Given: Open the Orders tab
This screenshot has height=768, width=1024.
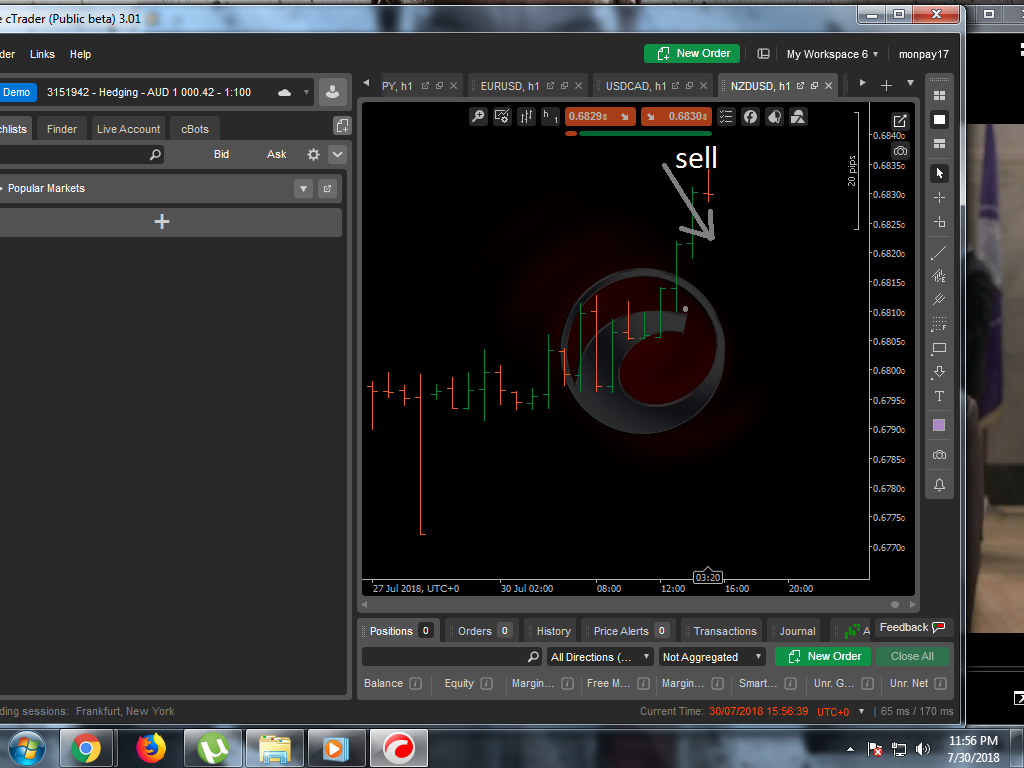Looking at the screenshot, I should 481,631.
